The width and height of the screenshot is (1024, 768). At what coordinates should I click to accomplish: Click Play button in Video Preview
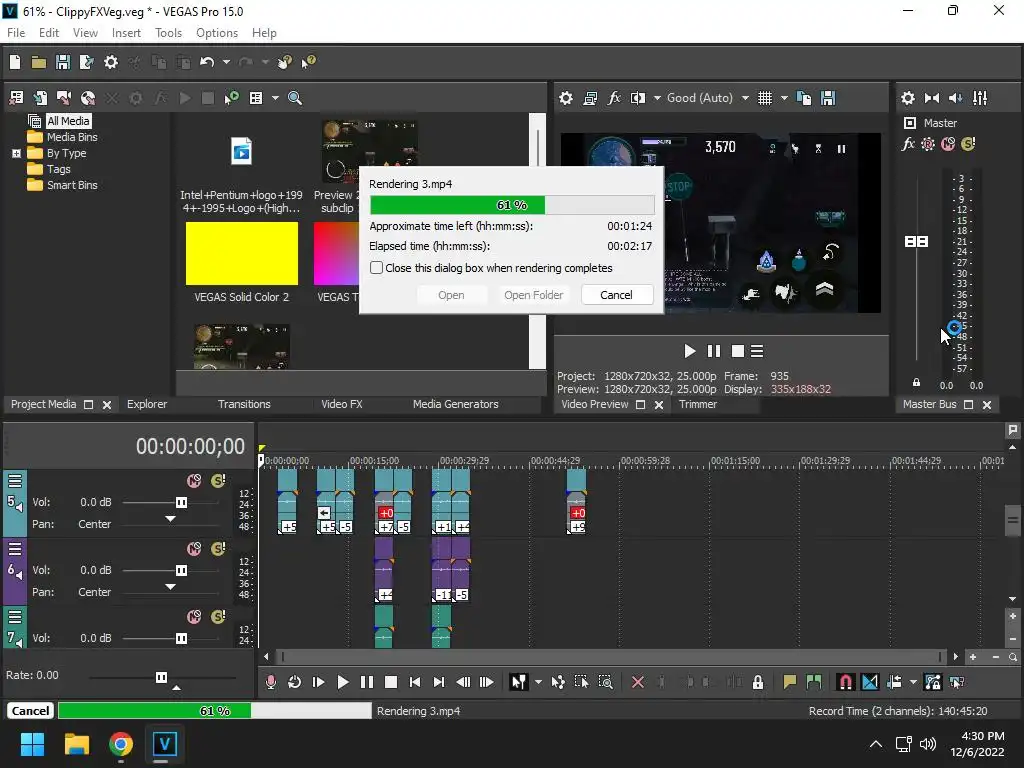(x=690, y=351)
